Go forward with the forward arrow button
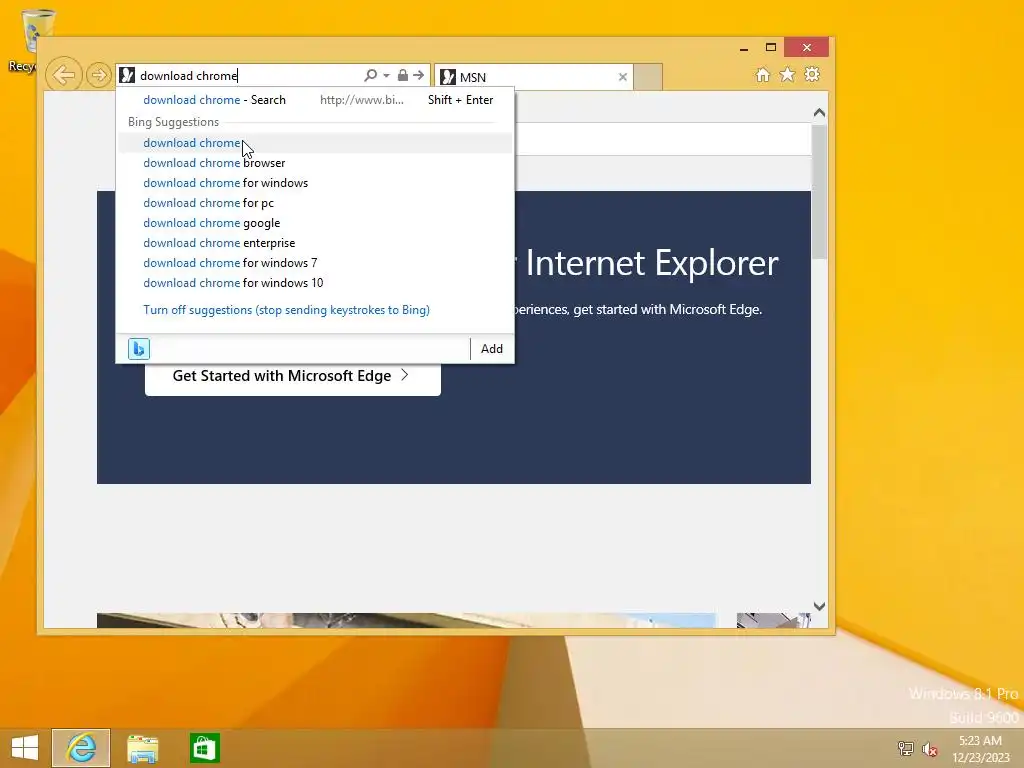This screenshot has height=768, width=1024. click(x=99, y=75)
